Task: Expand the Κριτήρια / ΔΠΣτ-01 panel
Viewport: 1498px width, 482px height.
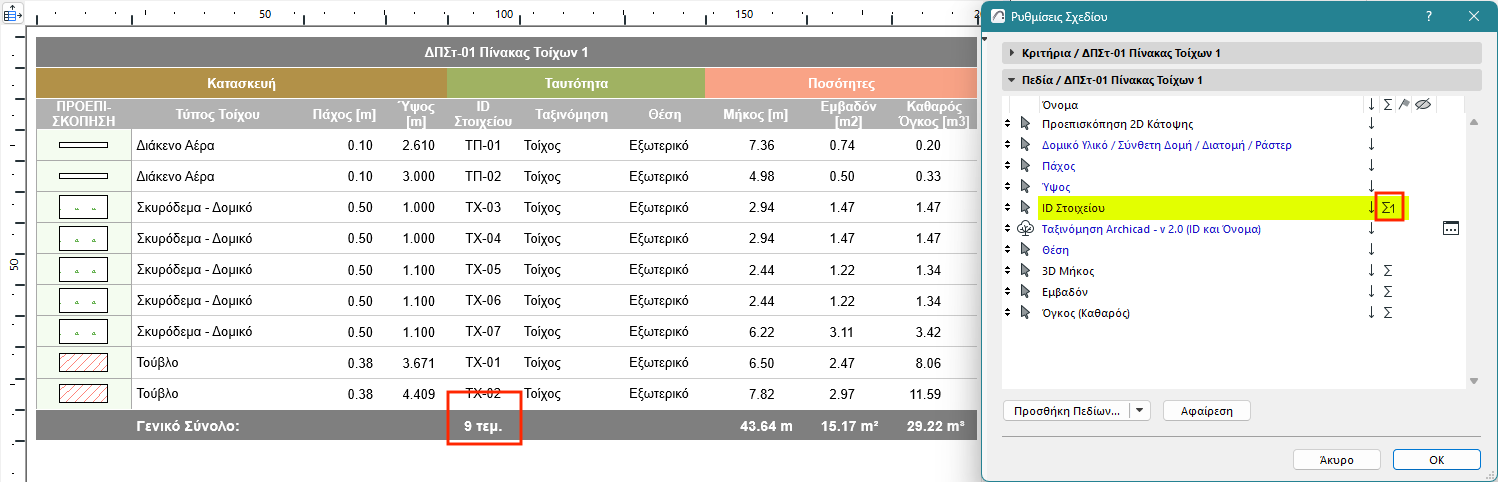Action: point(1011,53)
